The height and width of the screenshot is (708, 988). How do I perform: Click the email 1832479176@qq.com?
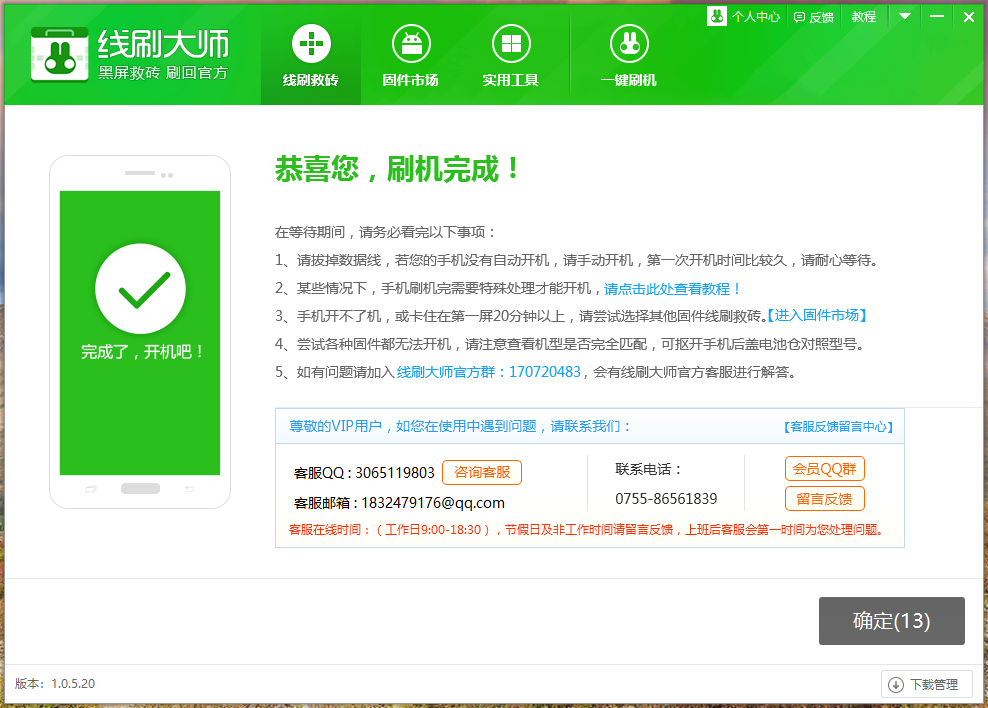[433, 503]
